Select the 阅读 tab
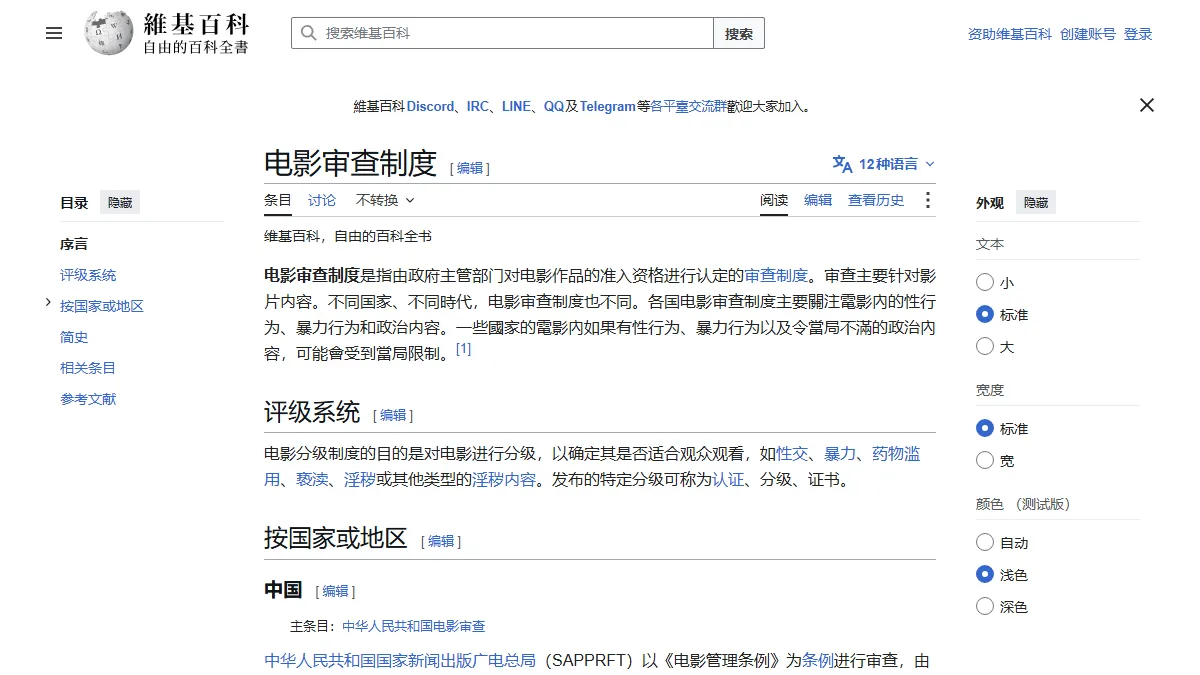Screen dimensions: 1200x675 774,200
